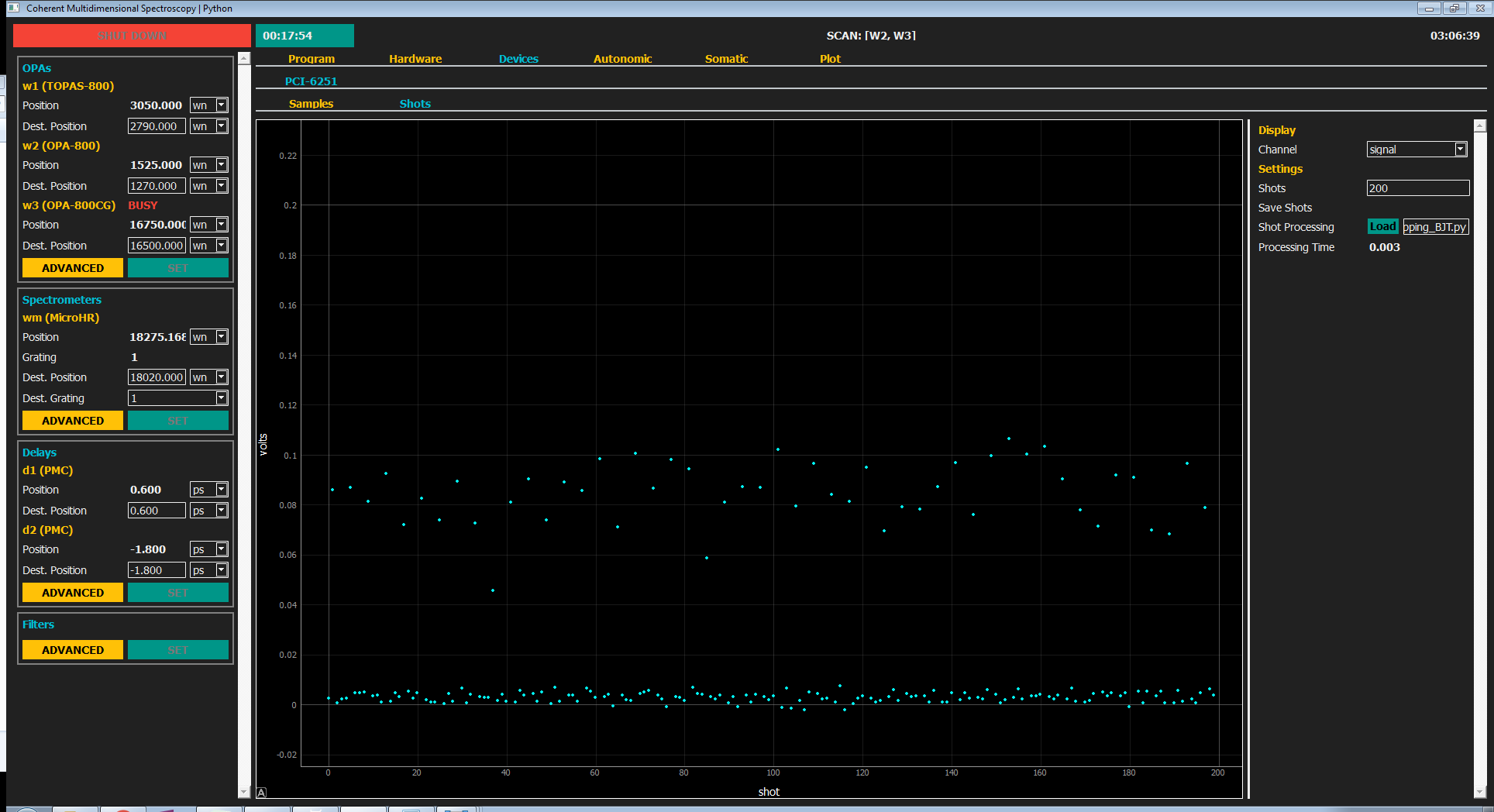Click the application icon in title bar
The image size is (1494, 812).
(x=13, y=8)
